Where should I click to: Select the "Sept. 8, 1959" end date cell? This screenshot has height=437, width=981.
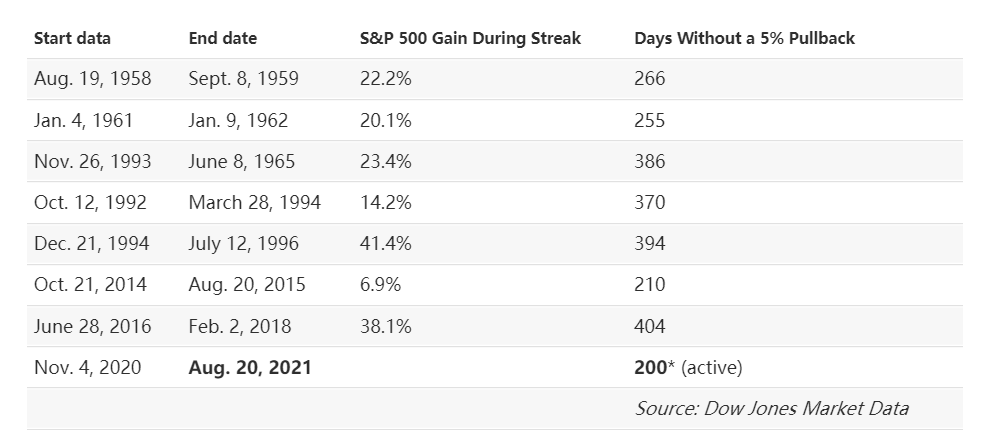[243, 79]
